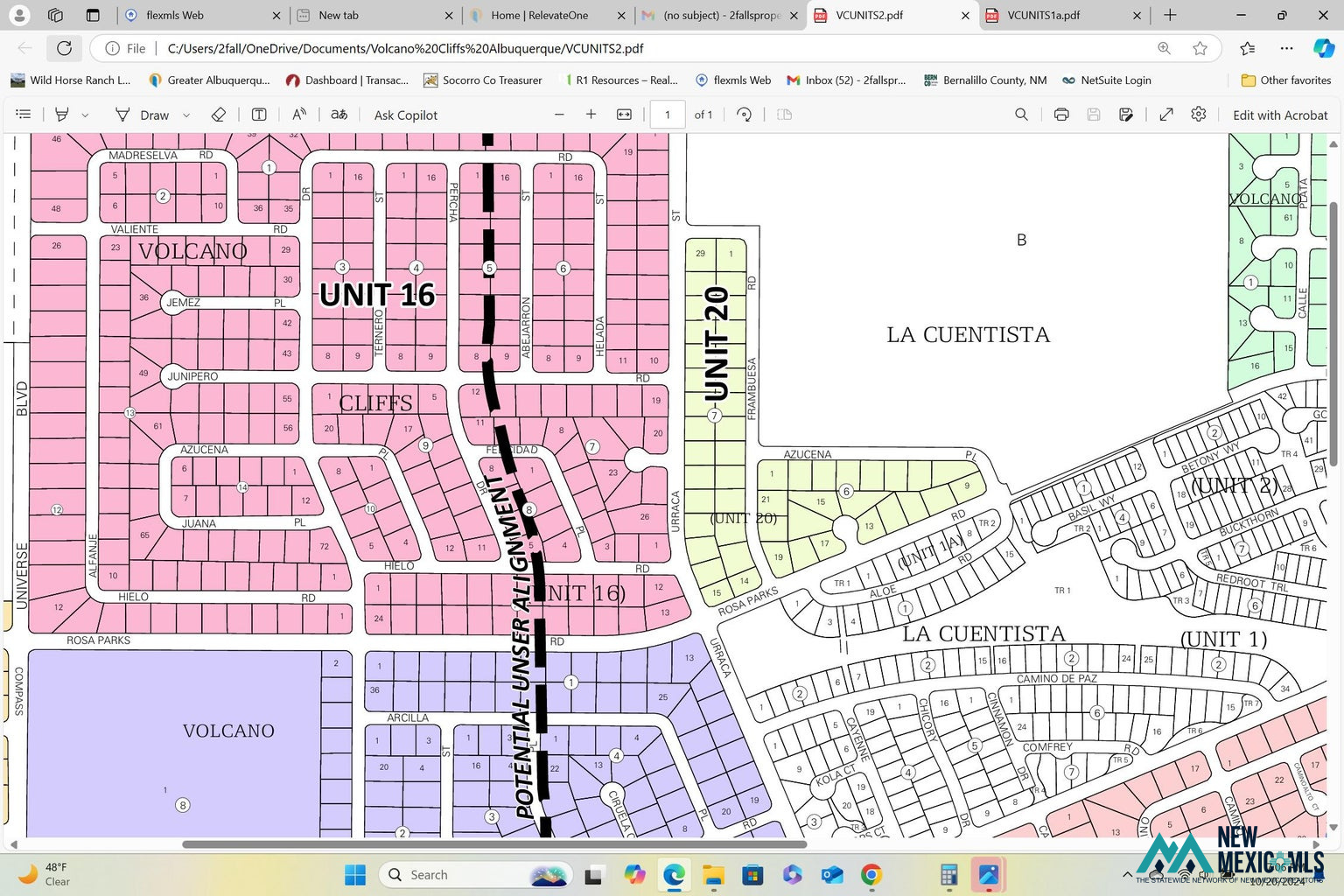The image size is (1344, 896).
Task: Enter full screen PDF view
Action: coord(1166,115)
